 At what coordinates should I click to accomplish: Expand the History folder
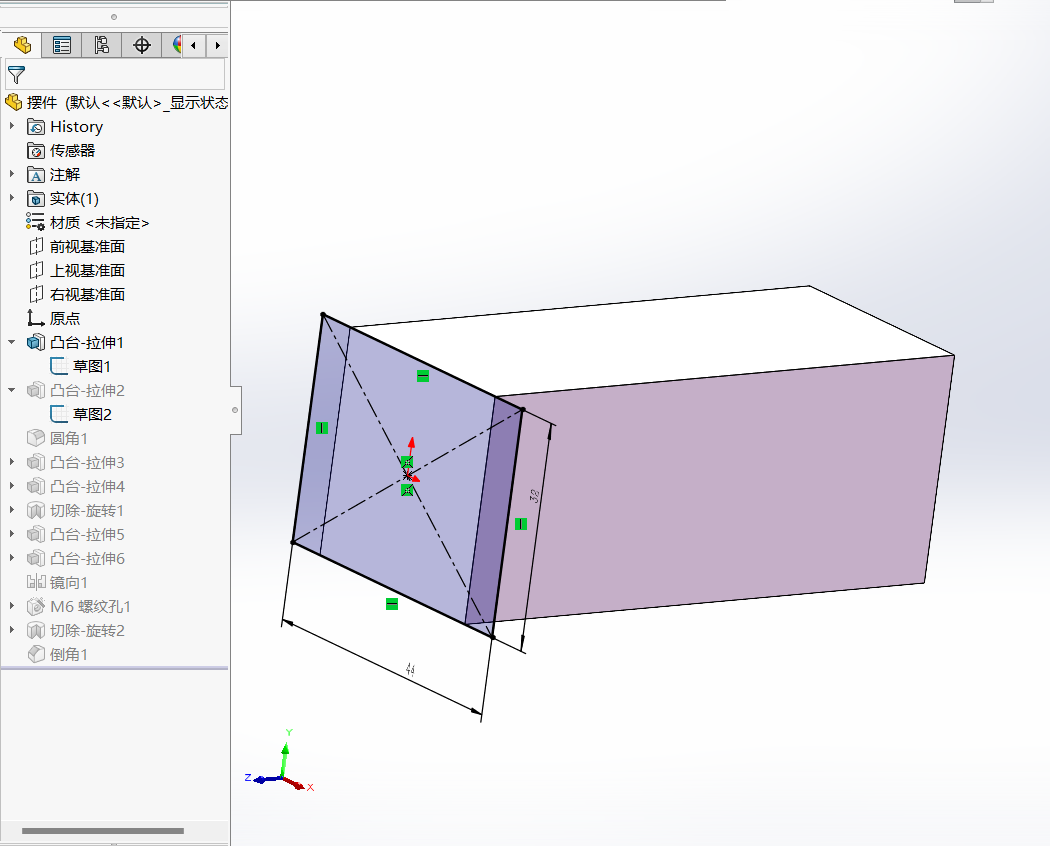point(11,126)
